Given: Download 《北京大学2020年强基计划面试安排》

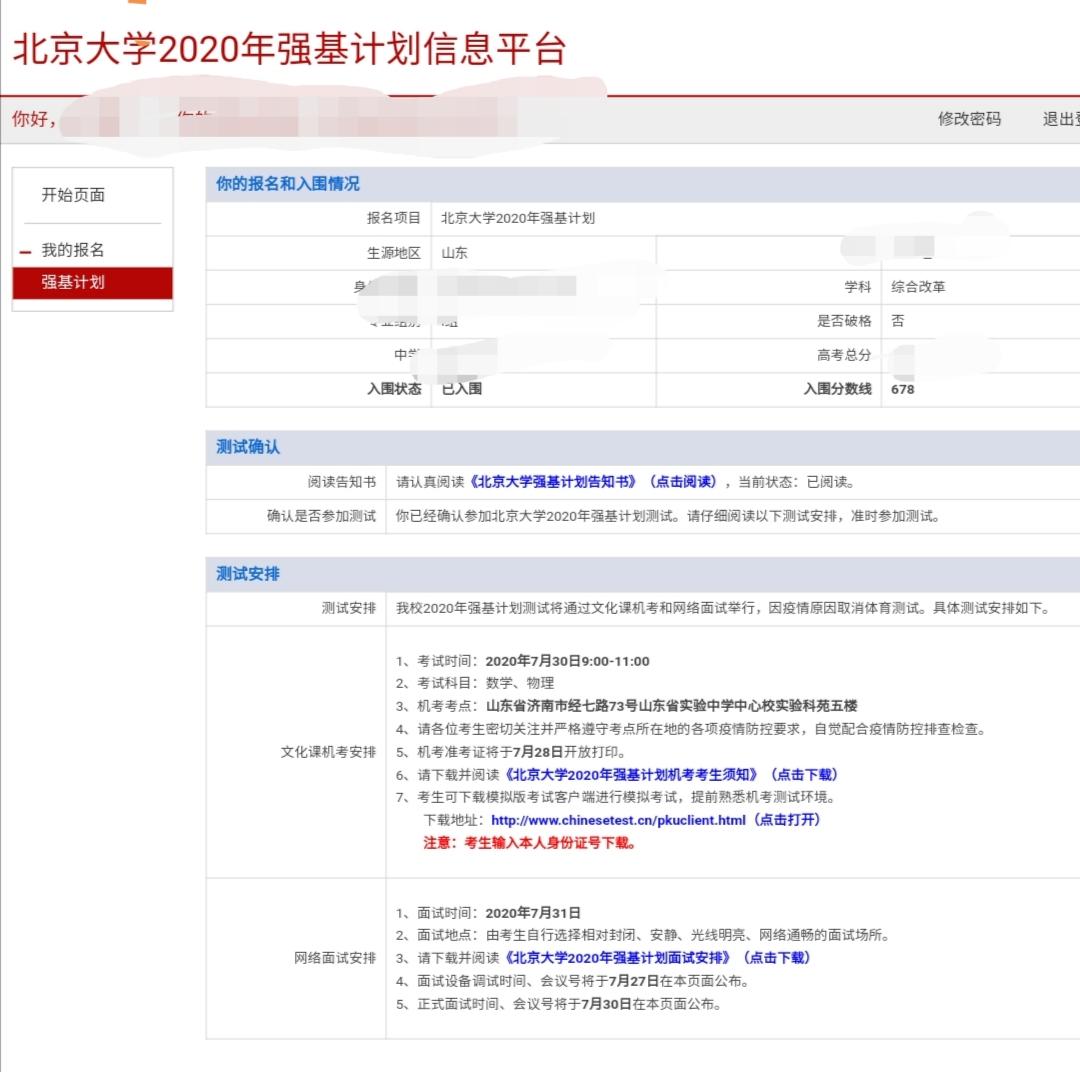Looking at the screenshot, I should pyautogui.click(x=657, y=957).
